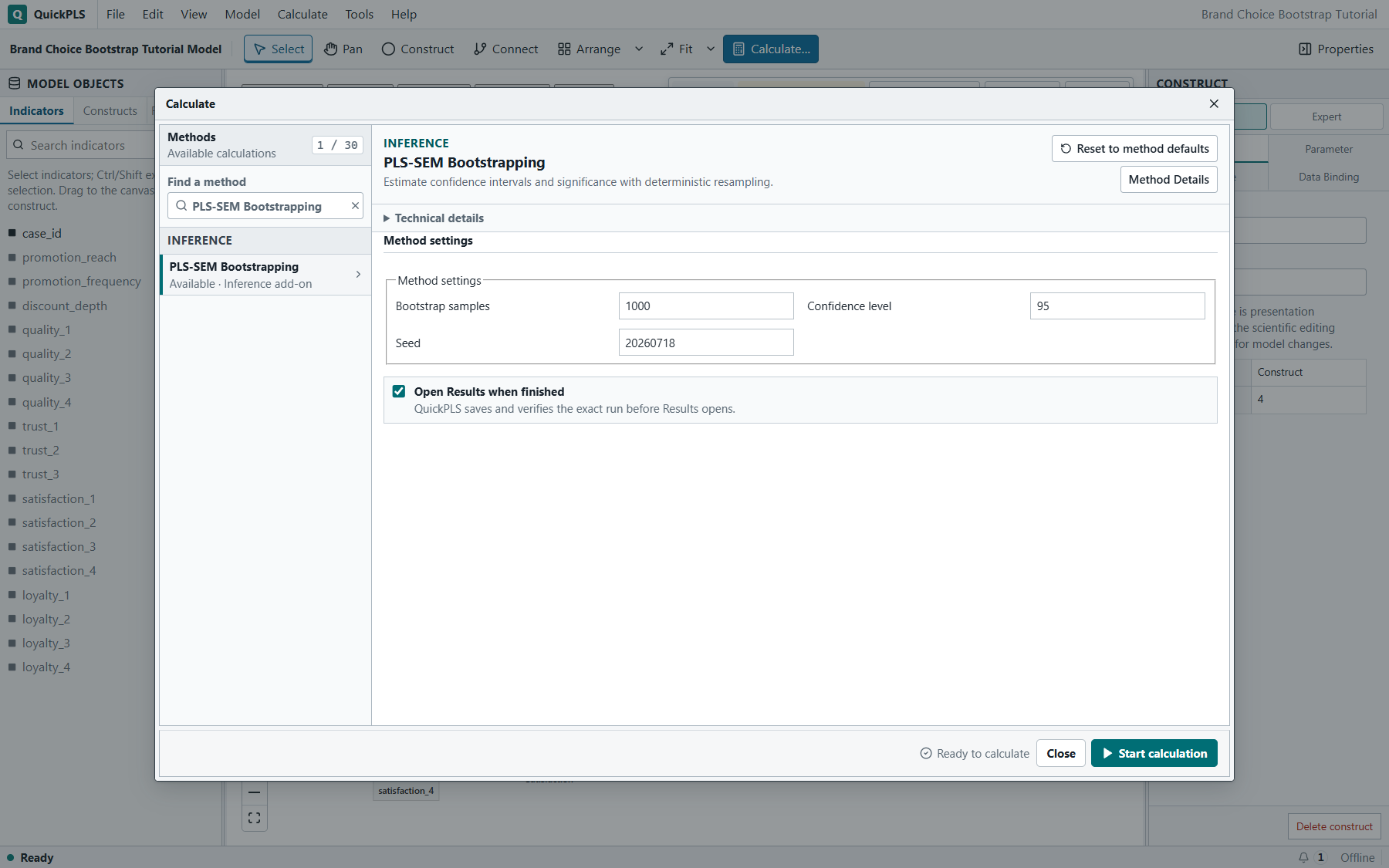Viewport: 1389px width, 868px height.
Task: Expand Technical details section
Action: tap(434, 218)
